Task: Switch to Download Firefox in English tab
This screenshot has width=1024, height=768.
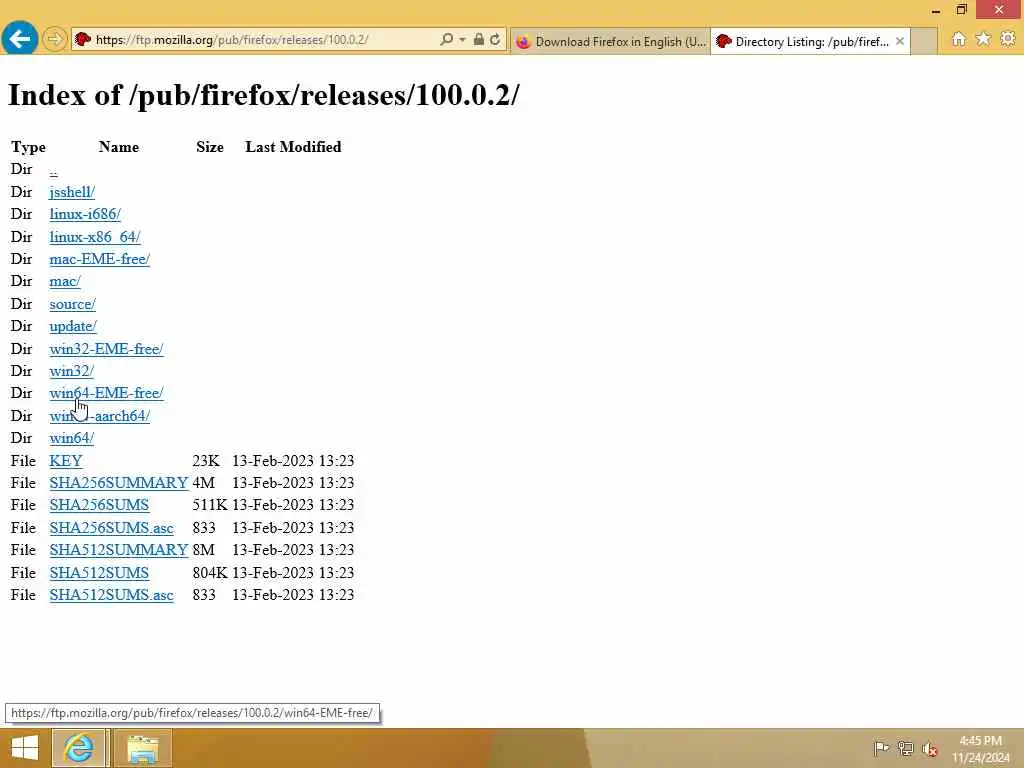Action: [x=611, y=41]
